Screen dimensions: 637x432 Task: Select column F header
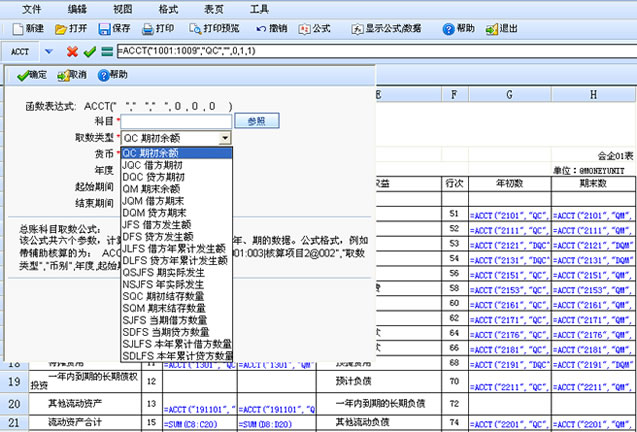tap(455, 95)
